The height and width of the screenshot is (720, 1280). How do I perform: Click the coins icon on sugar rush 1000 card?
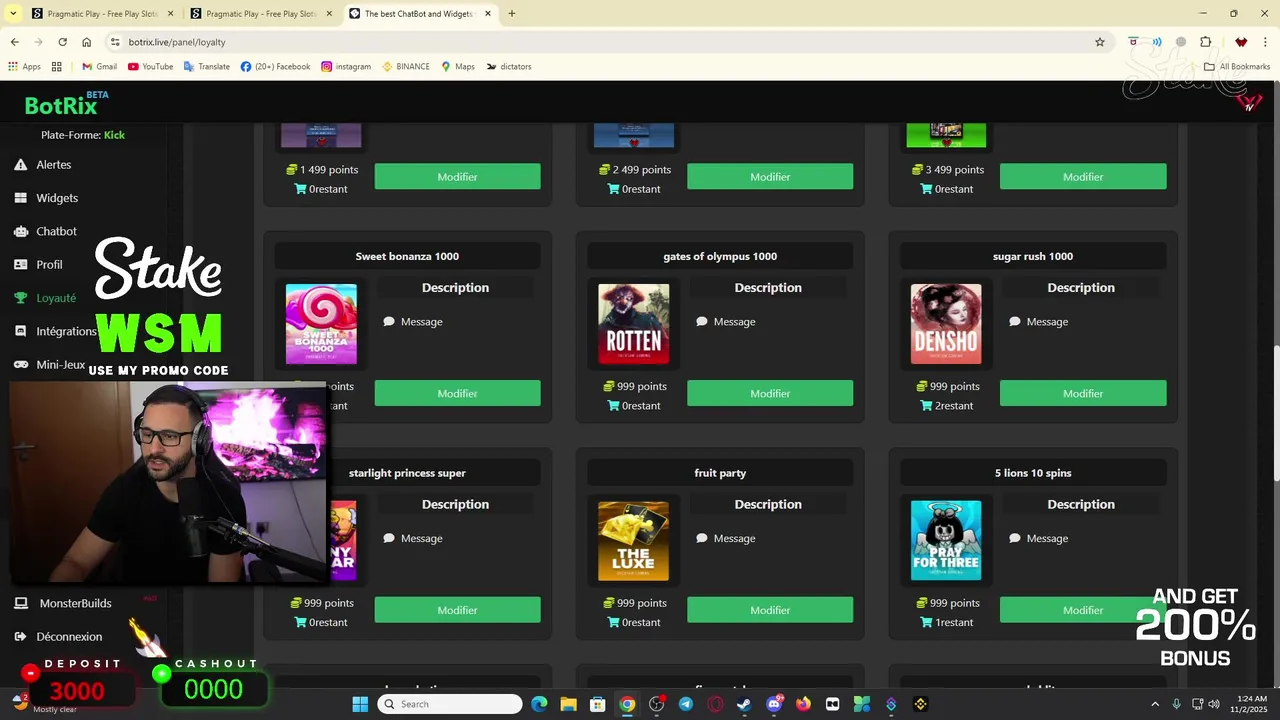click(x=921, y=386)
